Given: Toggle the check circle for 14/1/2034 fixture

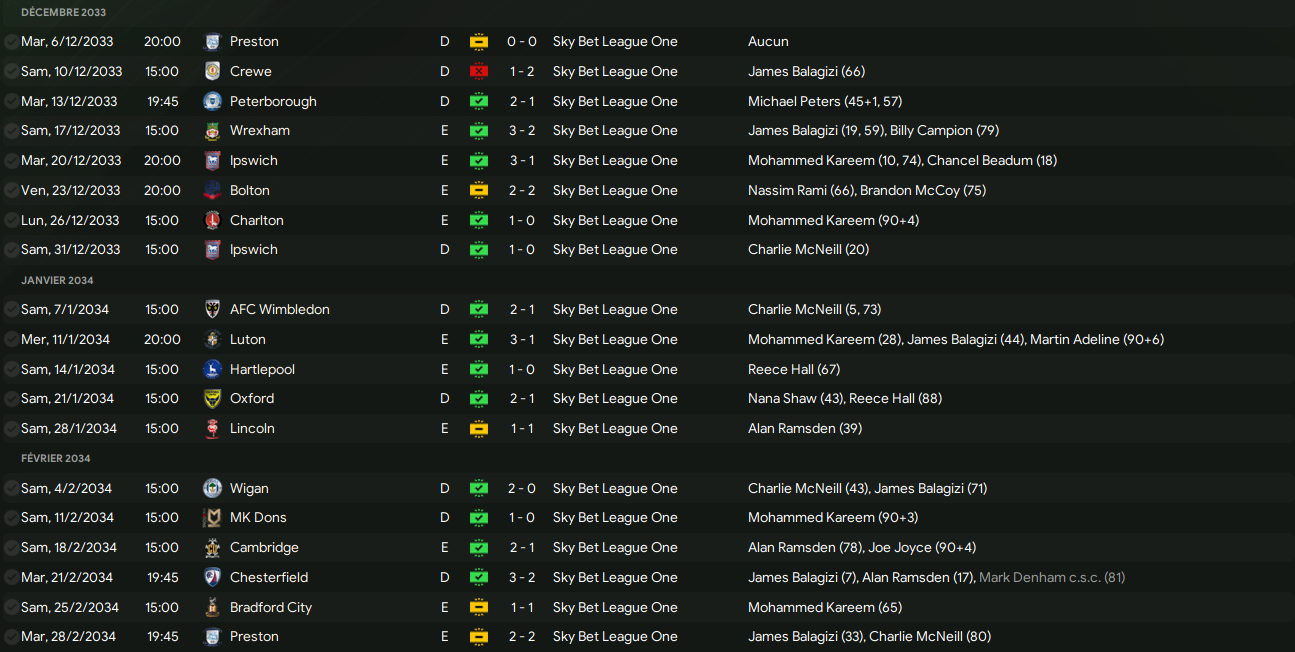Looking at the screenshot, I should coord(11,369).
